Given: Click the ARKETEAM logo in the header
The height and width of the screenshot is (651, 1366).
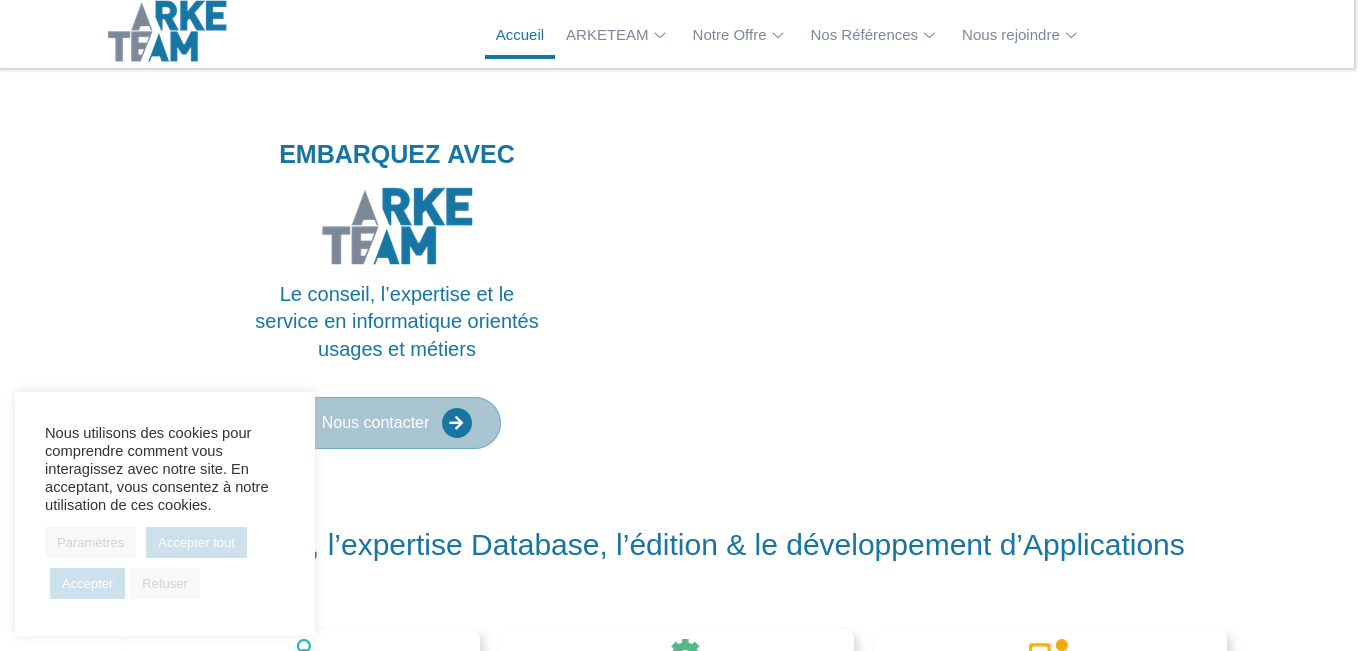Looking at the screenshot, I should (167, 31).
